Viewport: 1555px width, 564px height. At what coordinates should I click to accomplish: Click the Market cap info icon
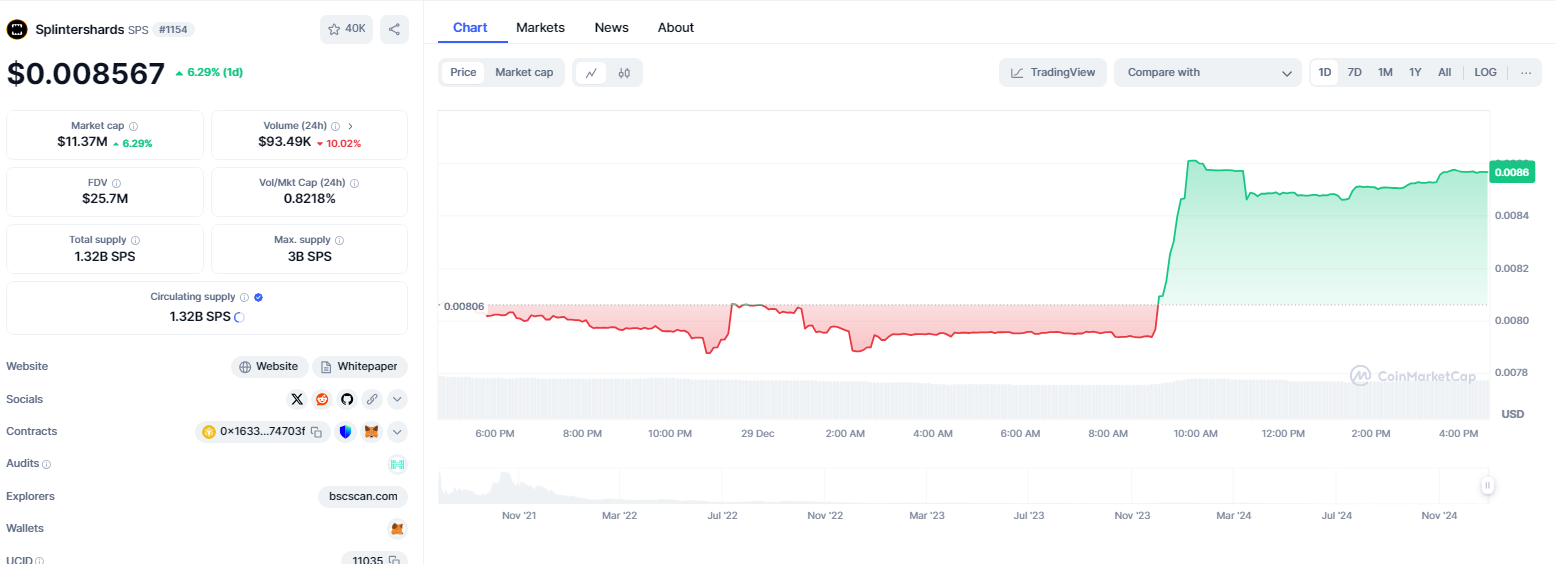tap(133, 126)
